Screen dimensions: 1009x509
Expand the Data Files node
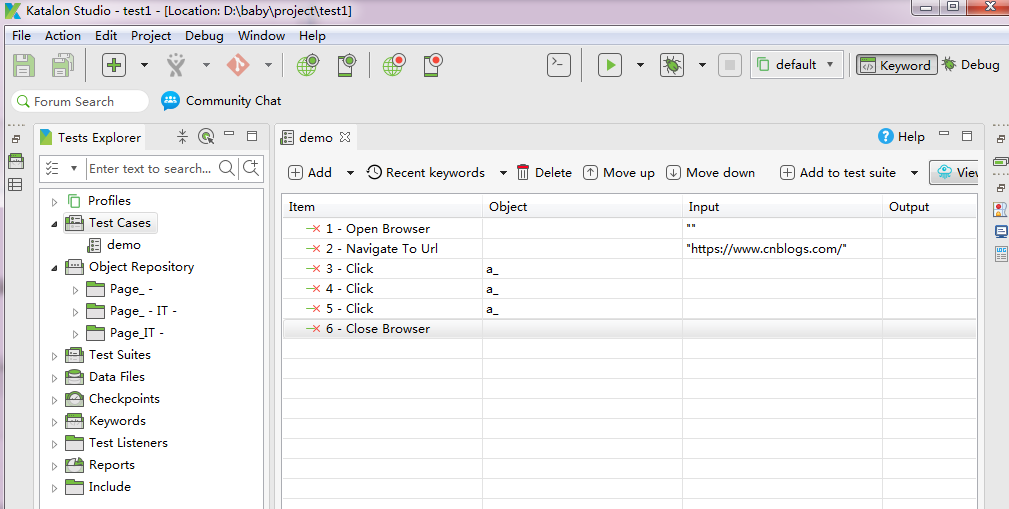coord(54,378)
